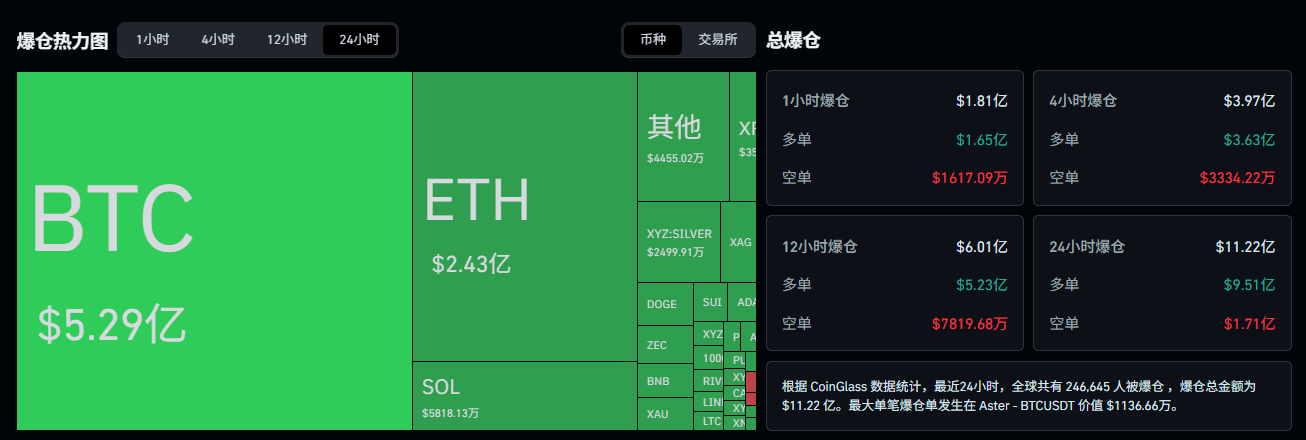The image size is (1306, 440).
Task: Click the XAG heatmap tile
Action: coord(739,241)
